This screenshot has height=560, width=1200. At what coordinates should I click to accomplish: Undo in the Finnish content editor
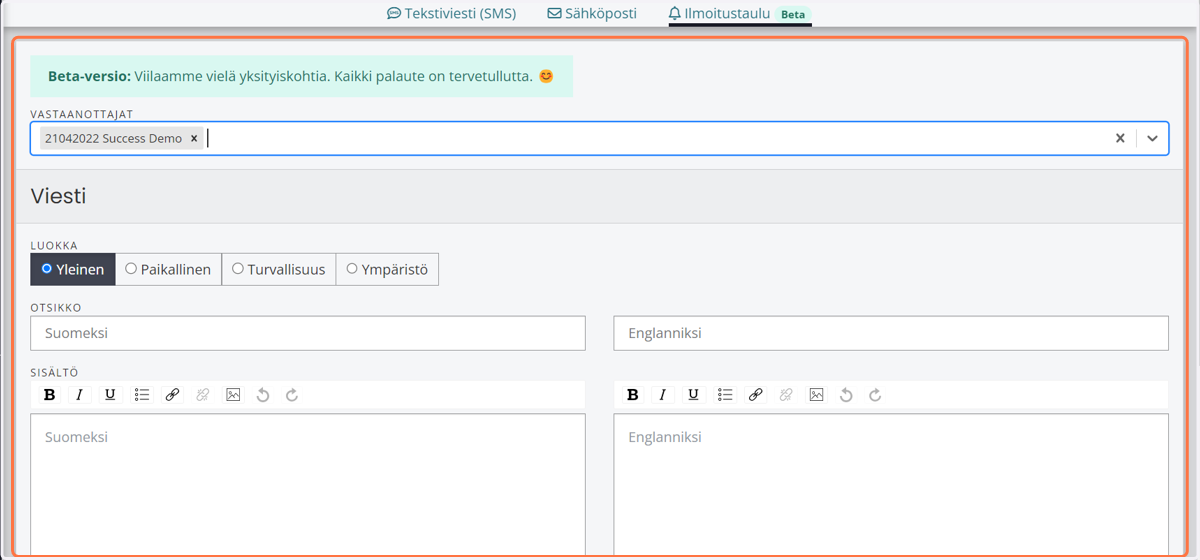click(263, 395)
